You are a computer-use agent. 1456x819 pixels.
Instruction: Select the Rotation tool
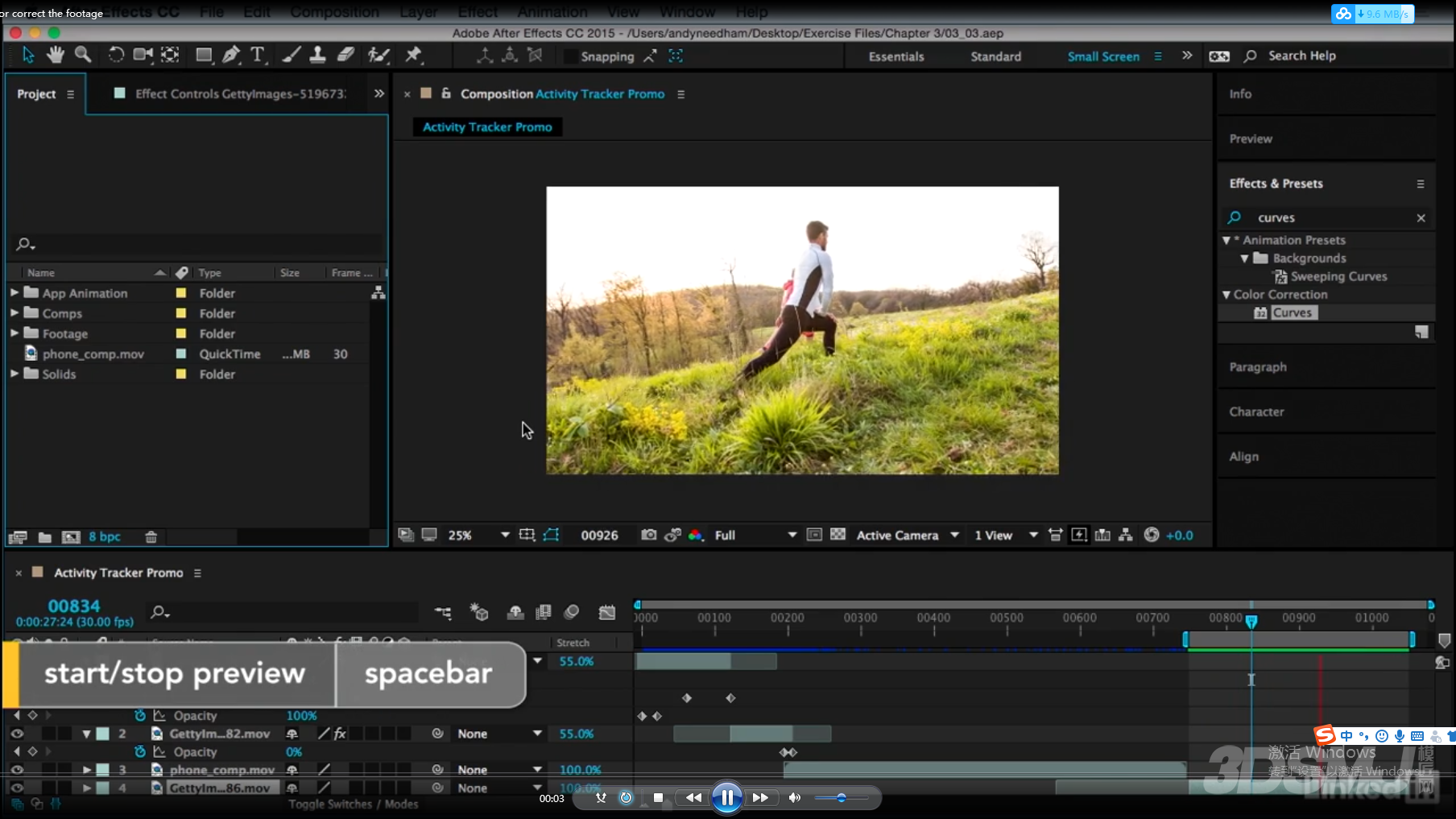pos(116,55)
